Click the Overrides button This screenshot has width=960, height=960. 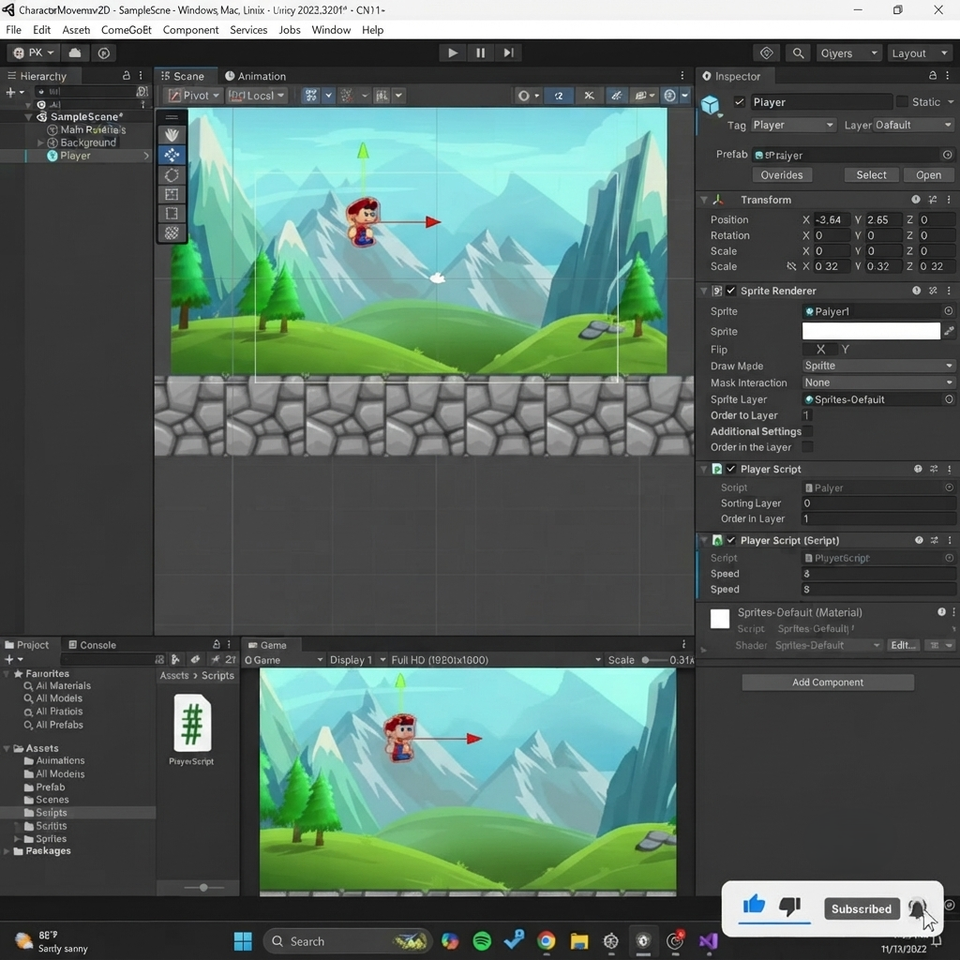click(782, 175)
